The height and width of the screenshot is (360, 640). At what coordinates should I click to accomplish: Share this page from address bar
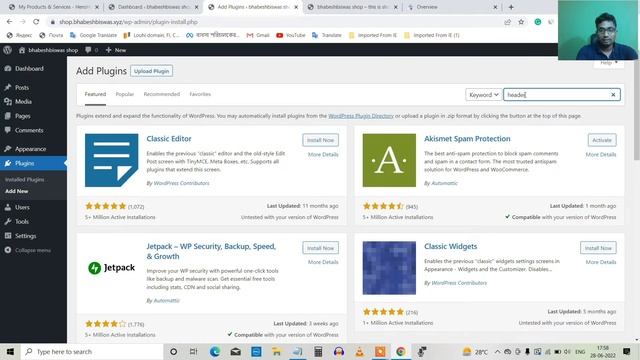[x=507, y=22]
